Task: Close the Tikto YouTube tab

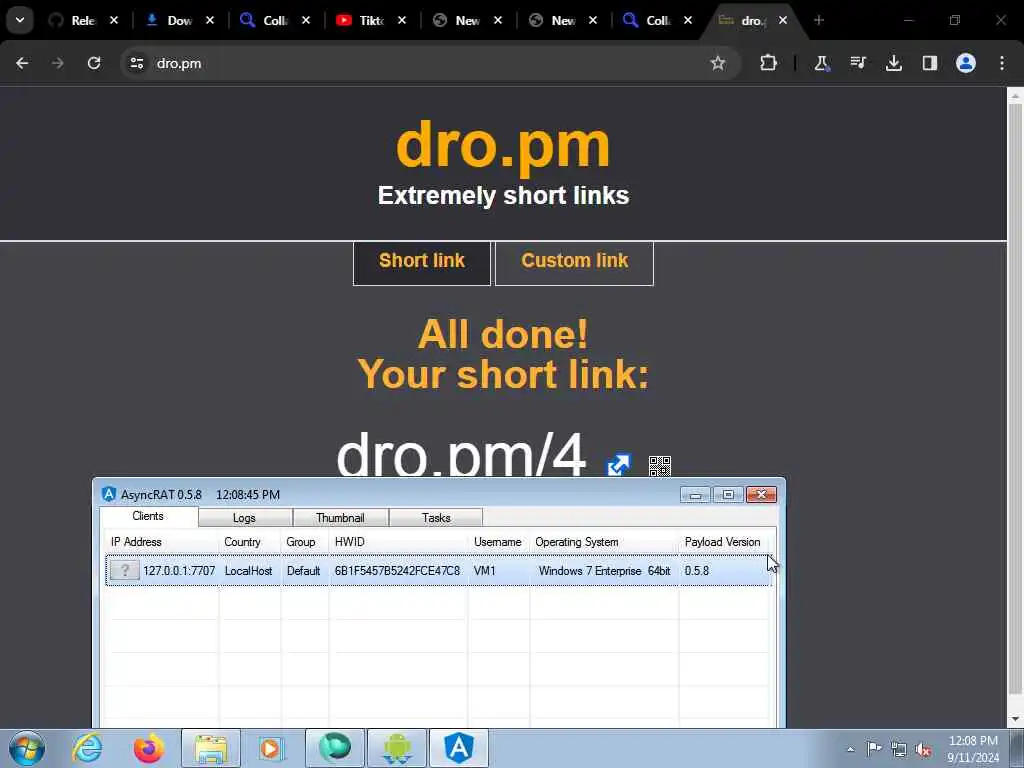Action: point(402,20)
